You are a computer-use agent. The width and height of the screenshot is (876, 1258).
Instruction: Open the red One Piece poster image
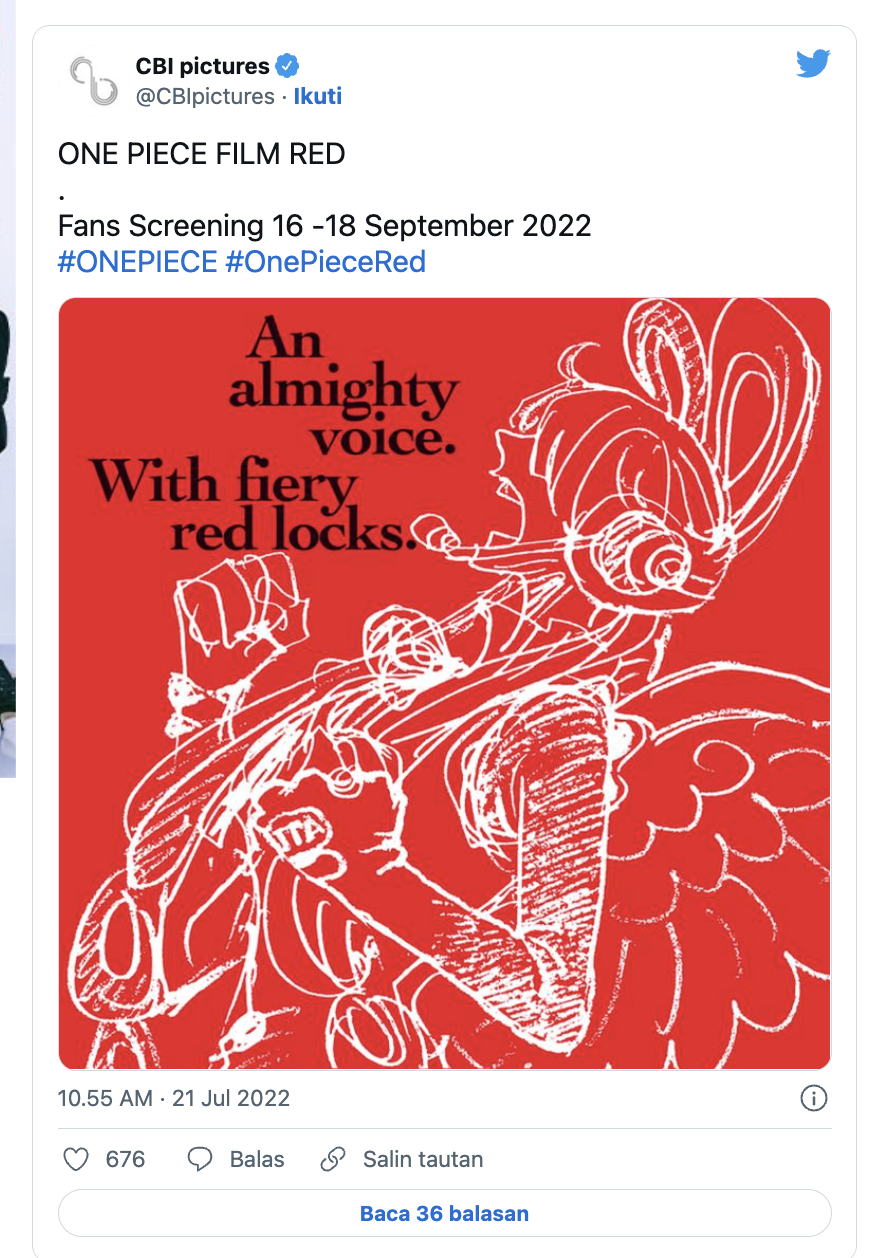click(445, 684)
